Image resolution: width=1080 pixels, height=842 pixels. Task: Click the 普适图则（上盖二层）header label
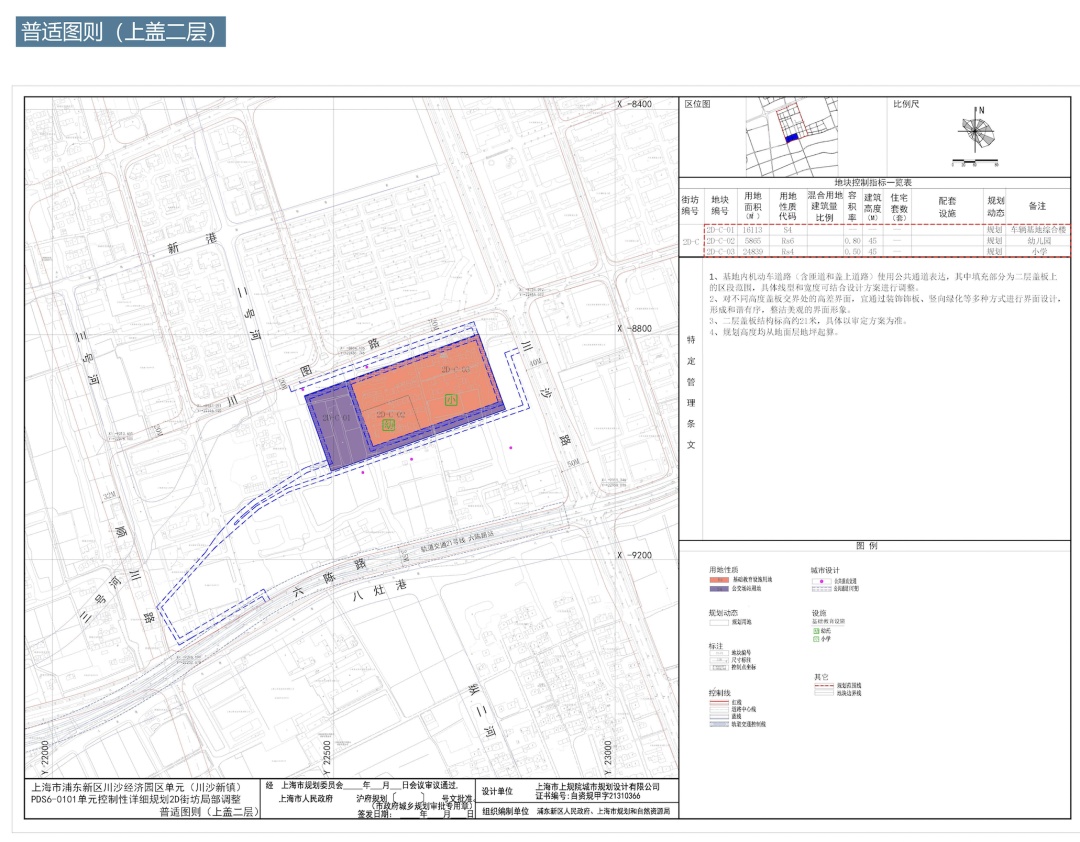click(x=121, y=32)
